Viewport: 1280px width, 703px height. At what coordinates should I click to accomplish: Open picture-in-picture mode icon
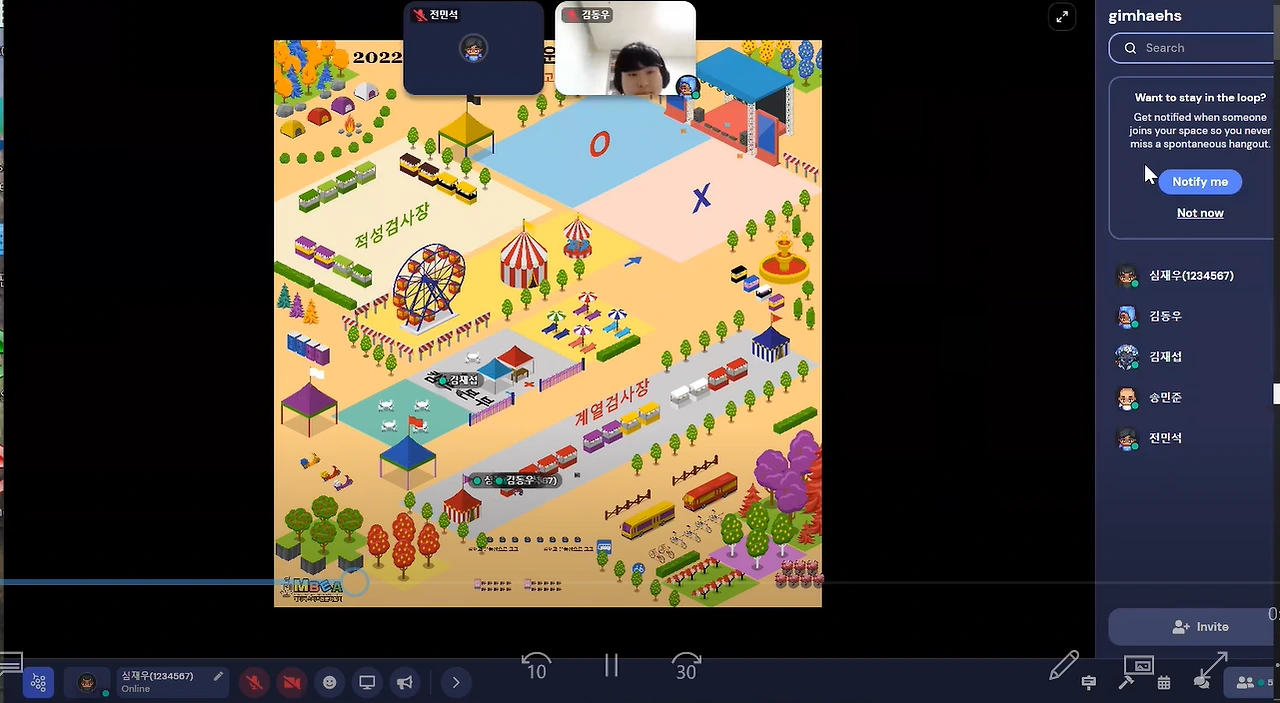(1139, 665)
